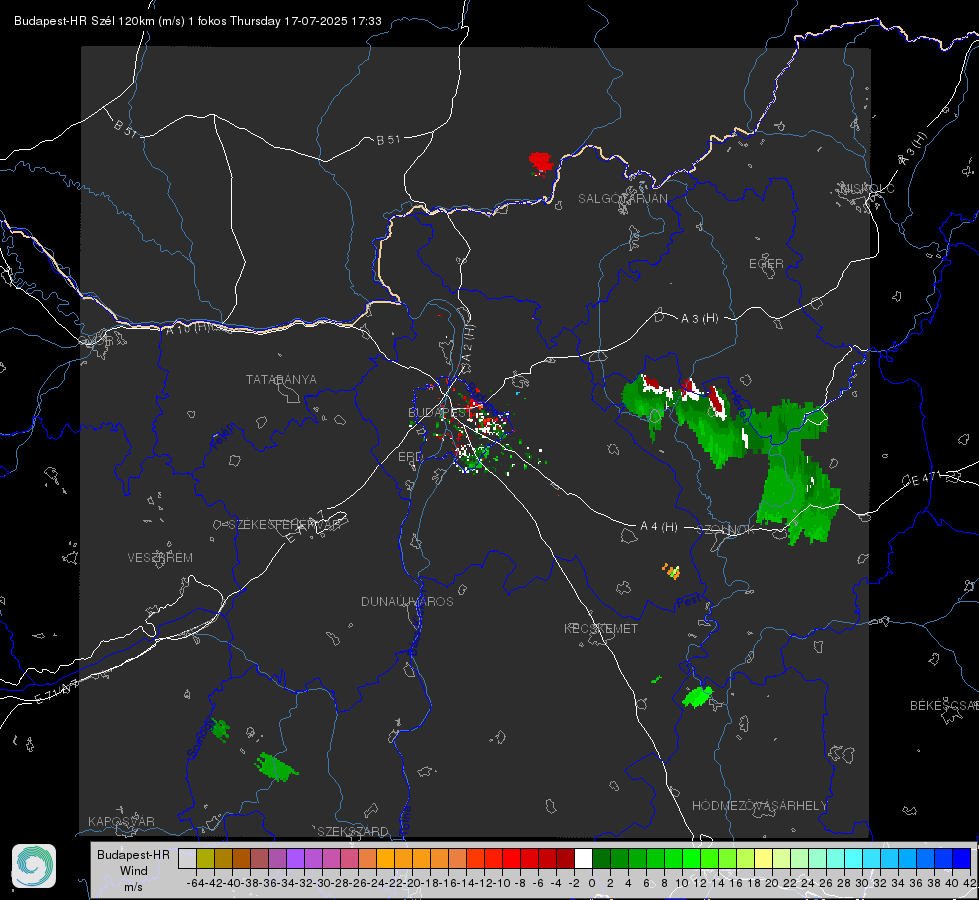Click the BUDAPEST city label
The width and height of the screenshot is (979, 900).
[439, 413]
